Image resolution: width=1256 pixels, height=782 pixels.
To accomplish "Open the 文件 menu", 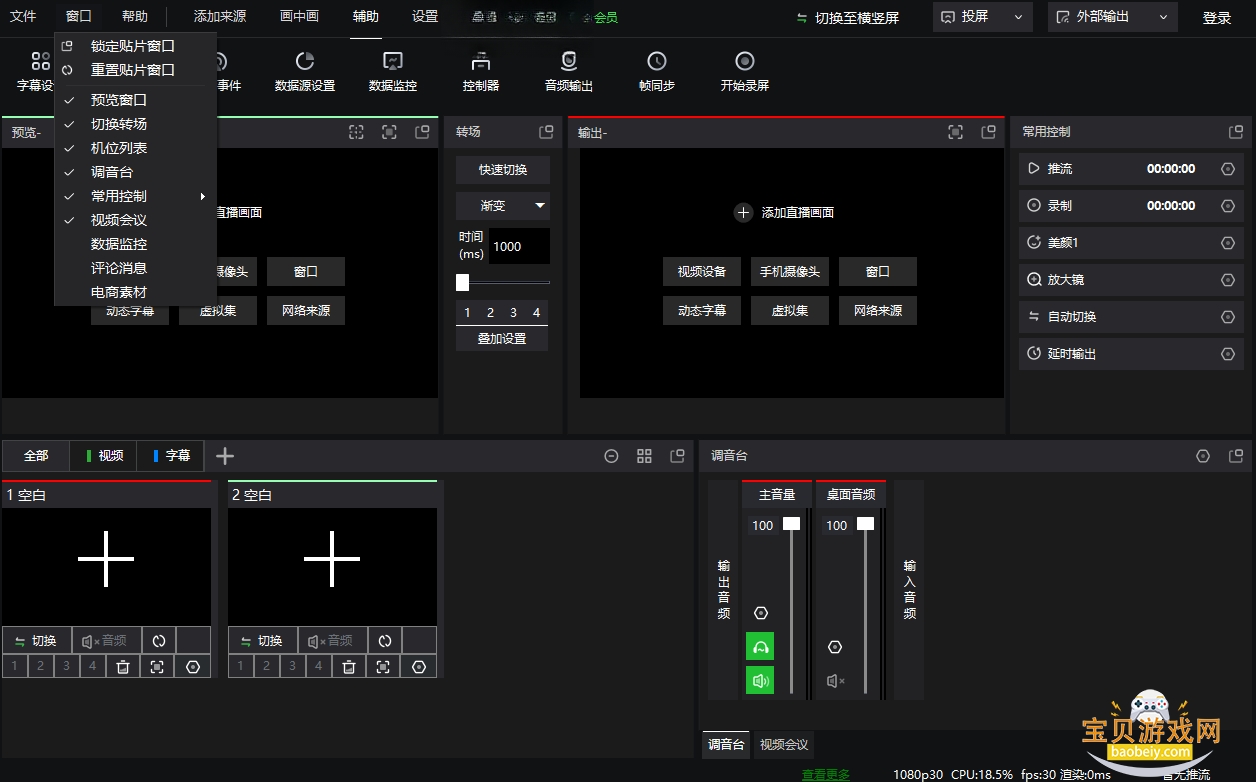I will point(23,16).
